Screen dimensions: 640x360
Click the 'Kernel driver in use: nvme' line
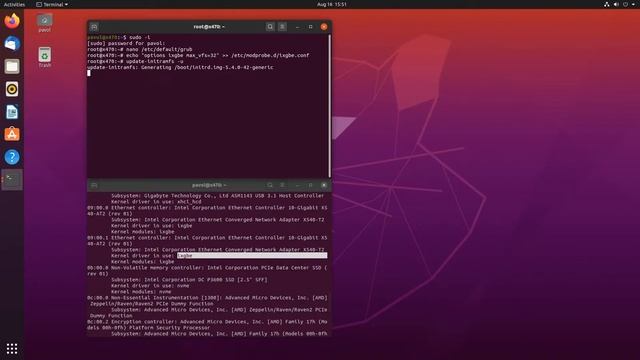coord(150,286)
